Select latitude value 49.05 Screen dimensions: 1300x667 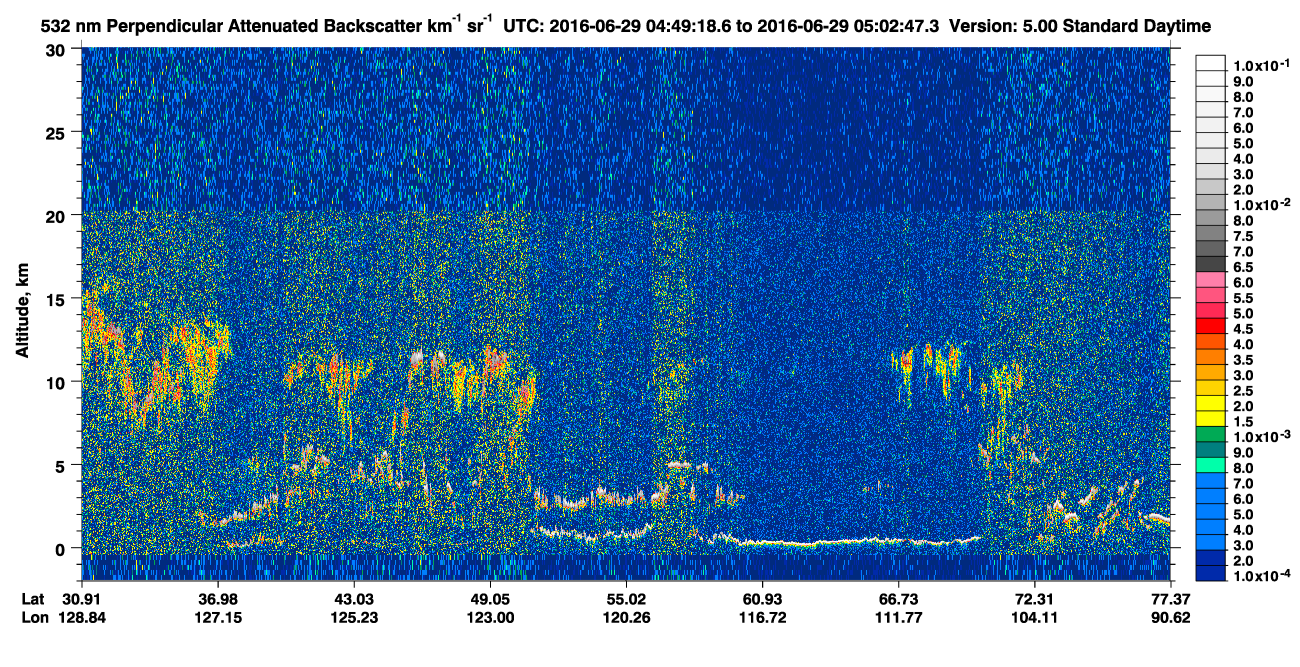tap(490, 599)
